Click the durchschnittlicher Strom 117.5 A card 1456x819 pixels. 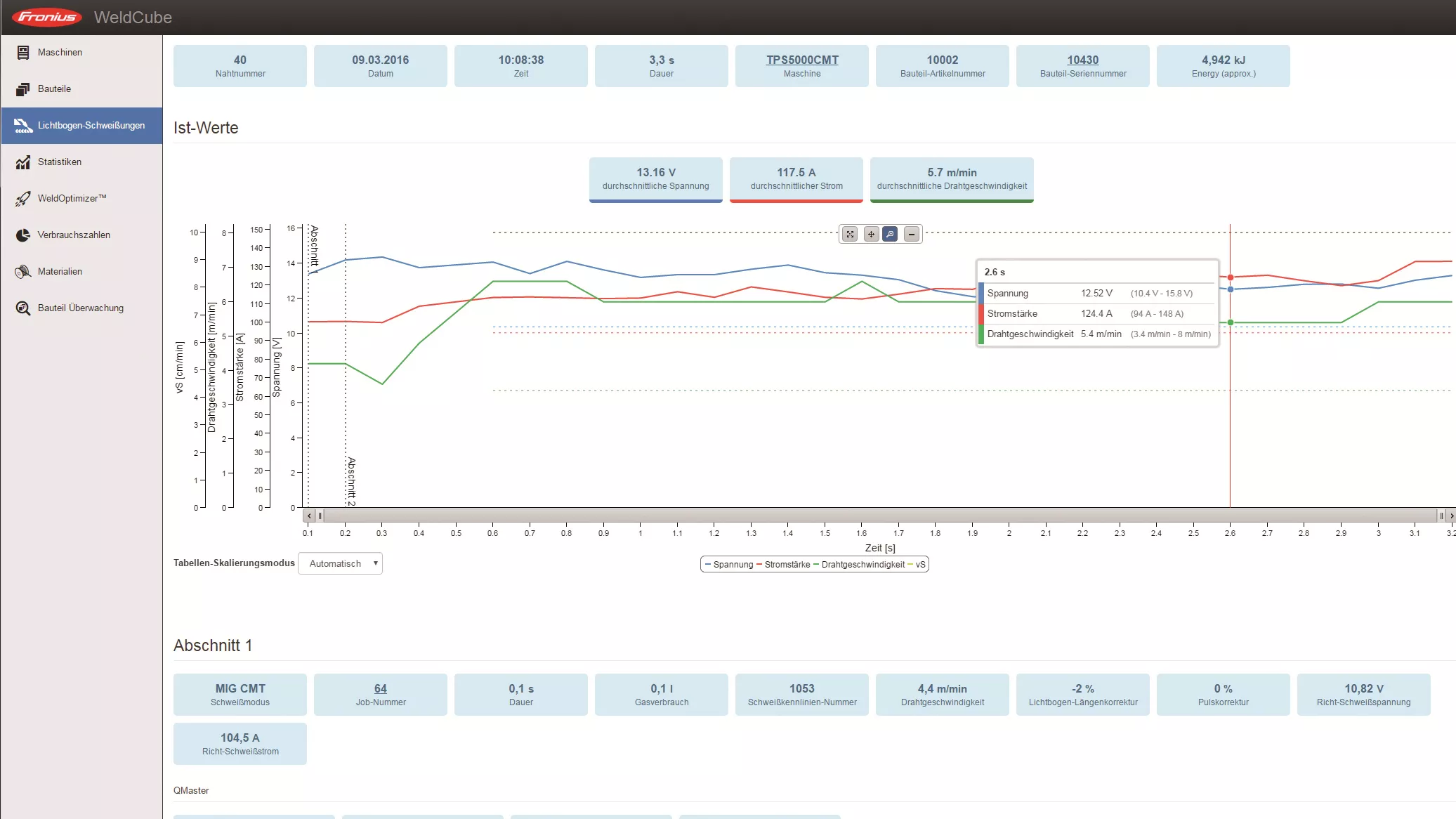(796, 180)
